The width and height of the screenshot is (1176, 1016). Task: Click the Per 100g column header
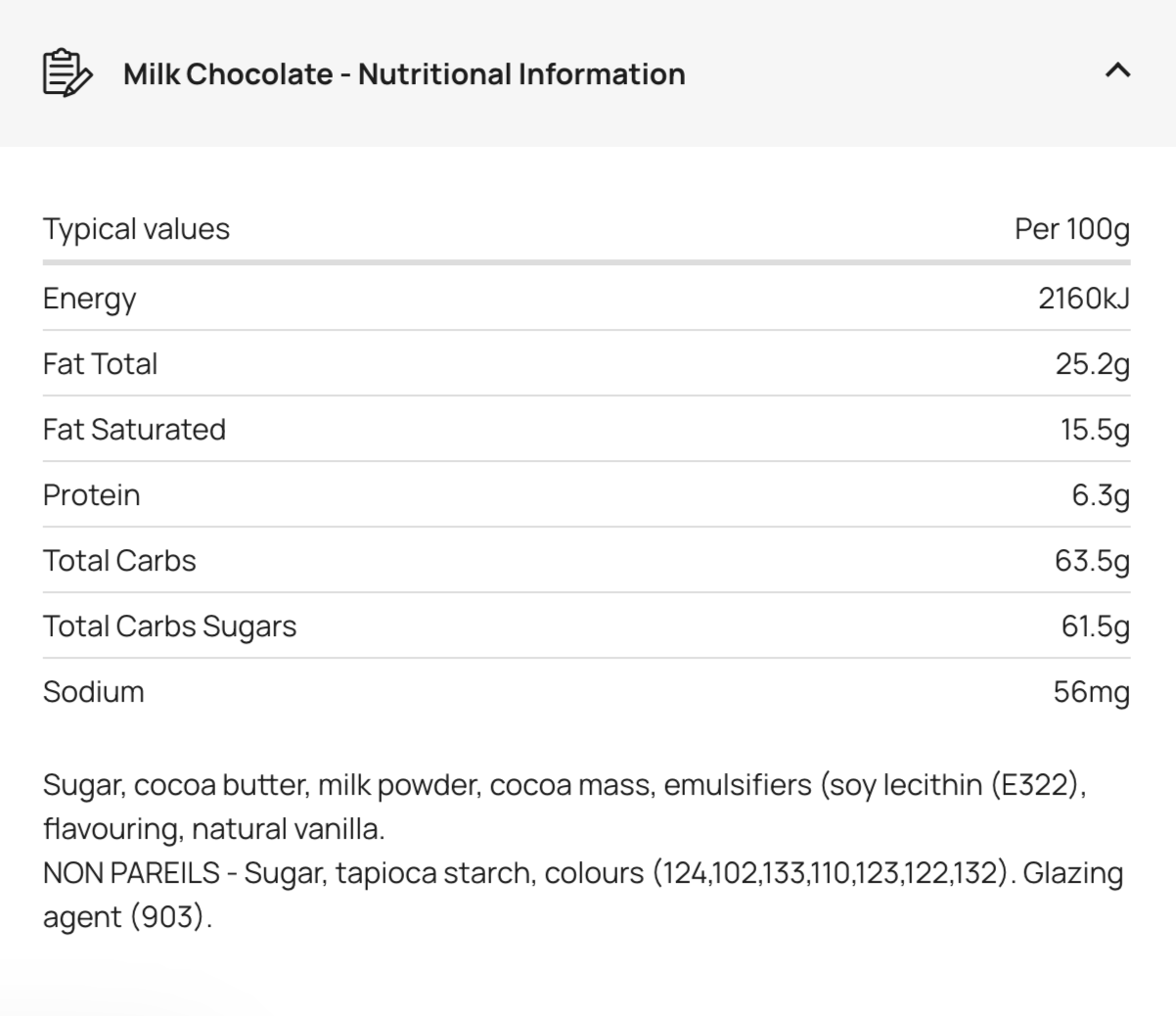click(1072, 229)
